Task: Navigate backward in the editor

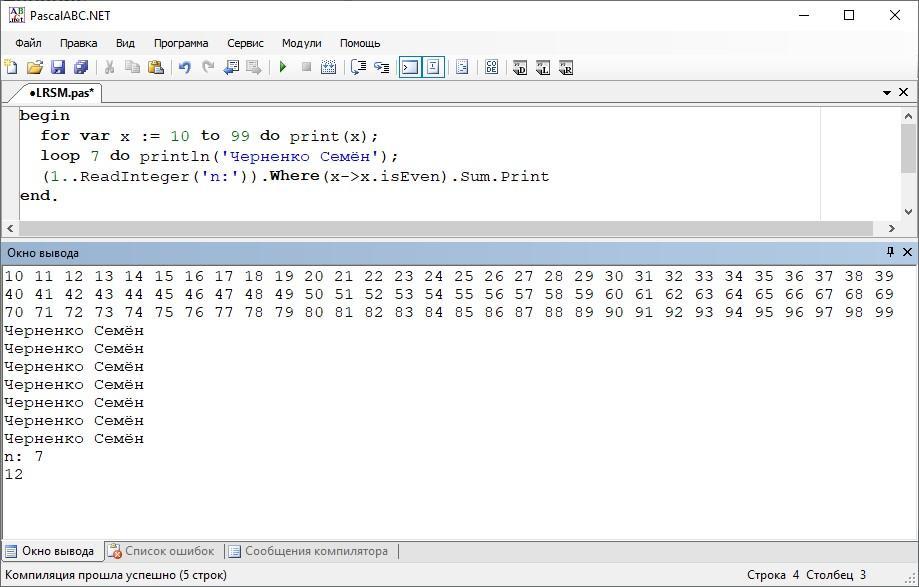Action: click(231, 67)
